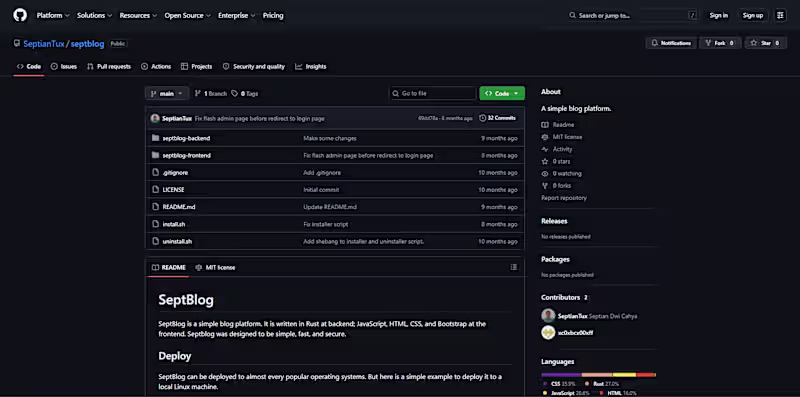
Task: Open the Activity link
Action: (x=557, y=150)
